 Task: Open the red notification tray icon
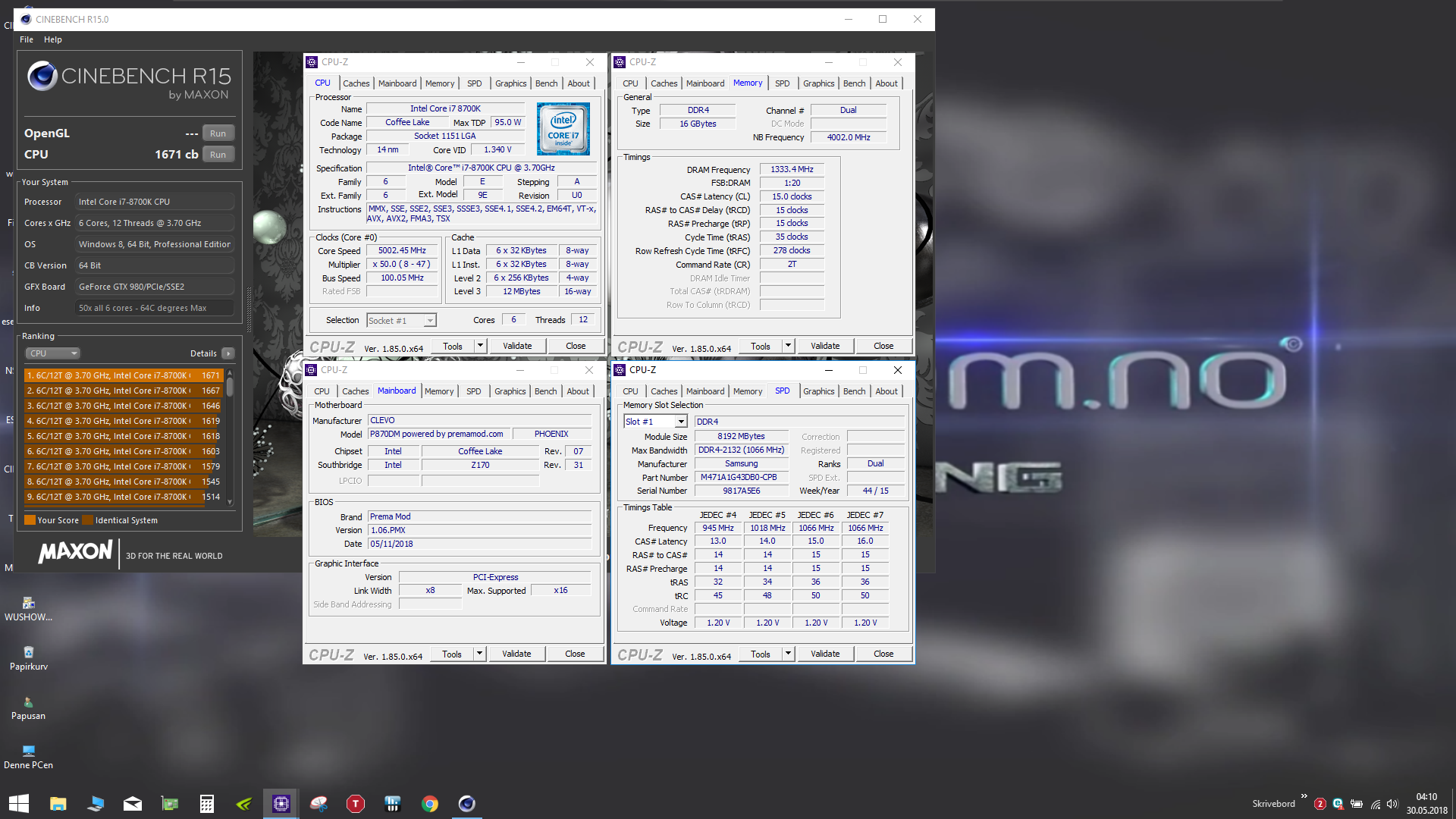pyautogui.click(x=1319, y=804)
